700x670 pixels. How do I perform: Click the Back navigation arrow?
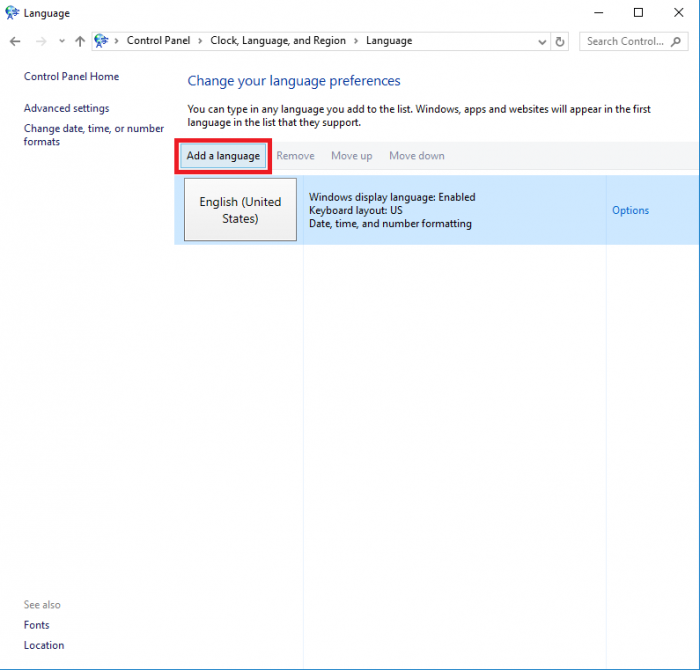[x=15, y=42]
